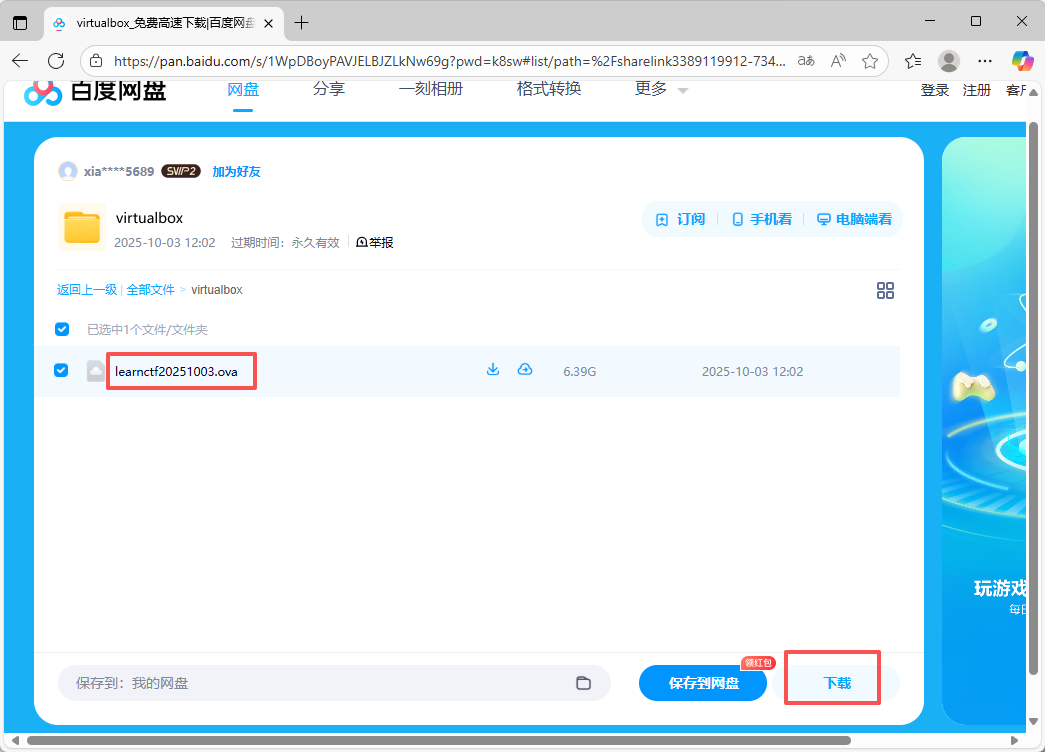Click the 下载 button
The image size is (1045, 752).
click(837, 683)
